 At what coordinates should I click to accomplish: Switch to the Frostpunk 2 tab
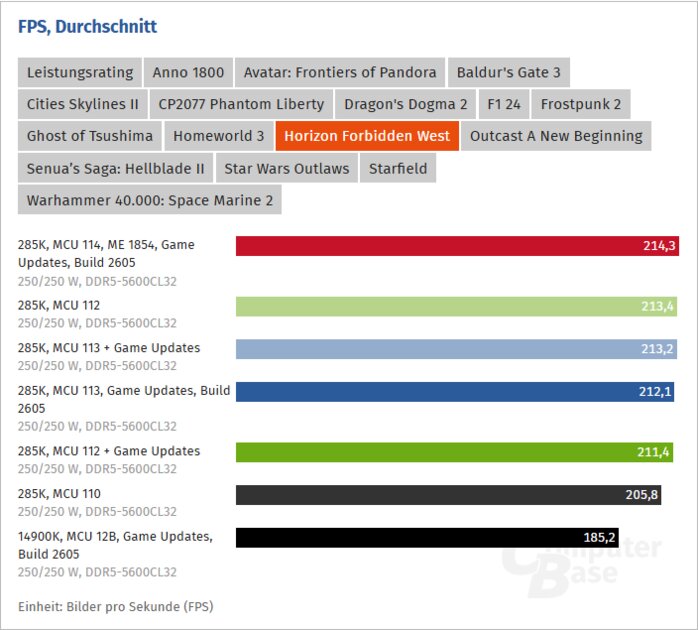click(580, 104)
